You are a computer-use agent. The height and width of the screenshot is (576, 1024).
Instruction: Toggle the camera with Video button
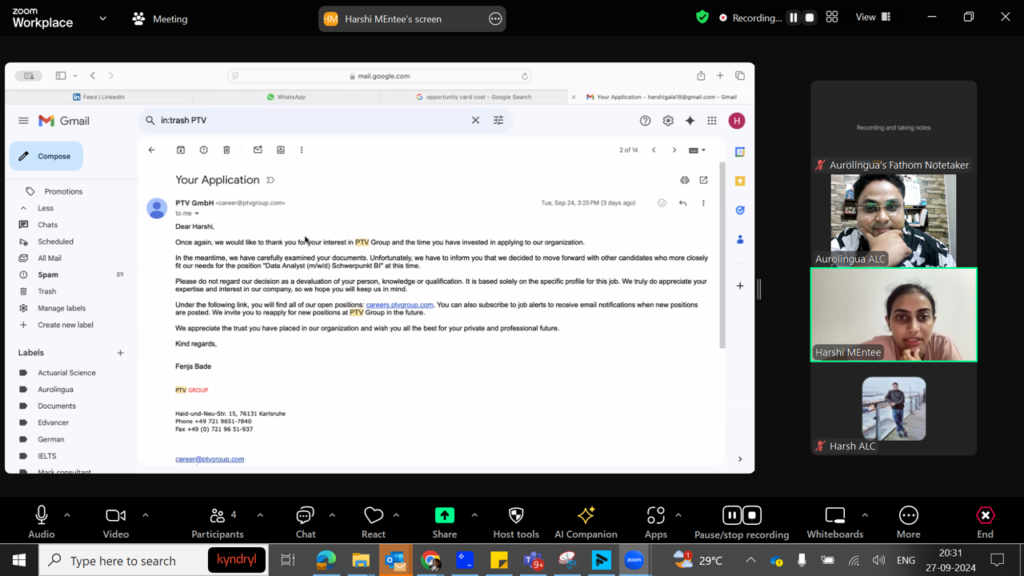[115, 516]
